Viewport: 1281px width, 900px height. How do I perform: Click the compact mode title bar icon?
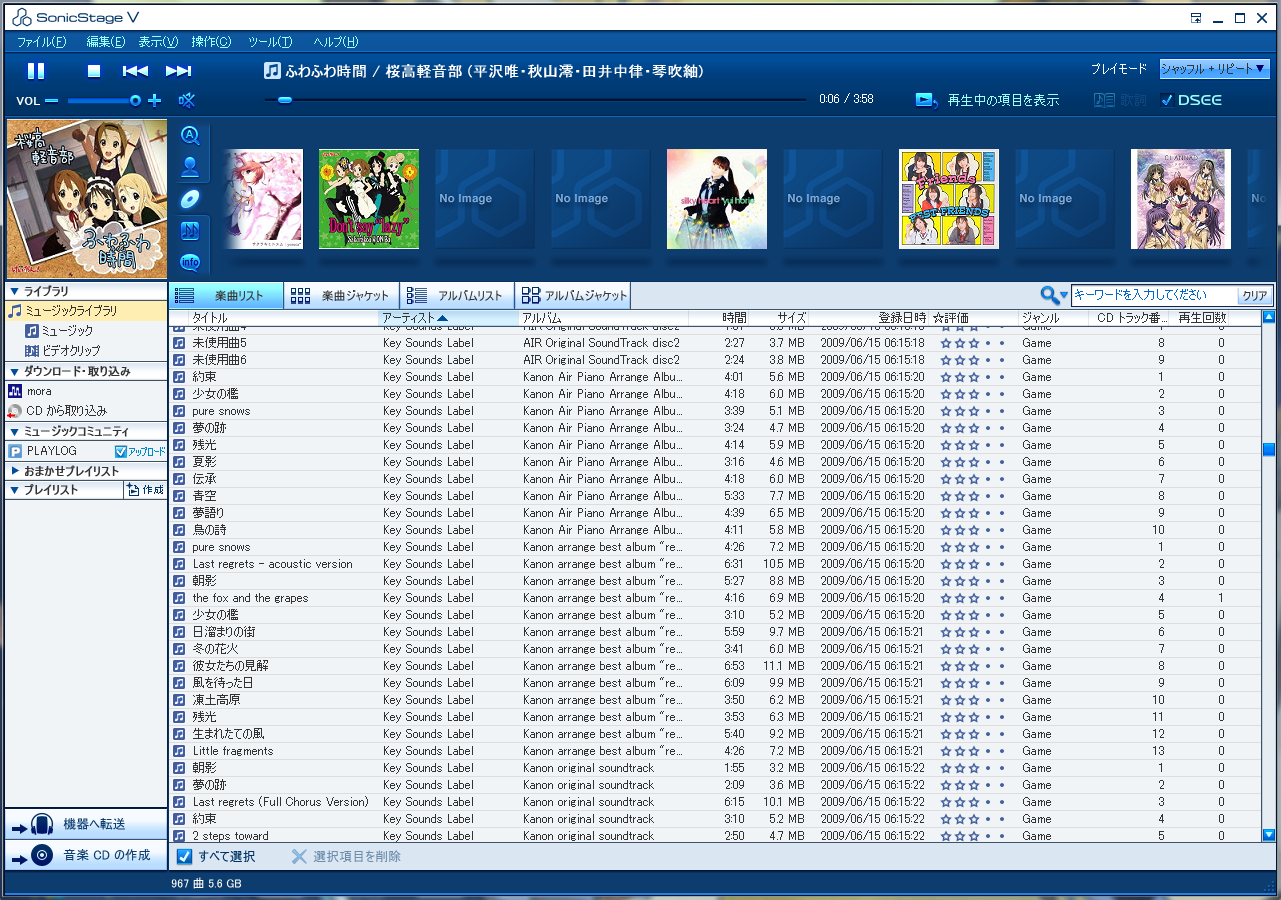(x=1196, y=17)
